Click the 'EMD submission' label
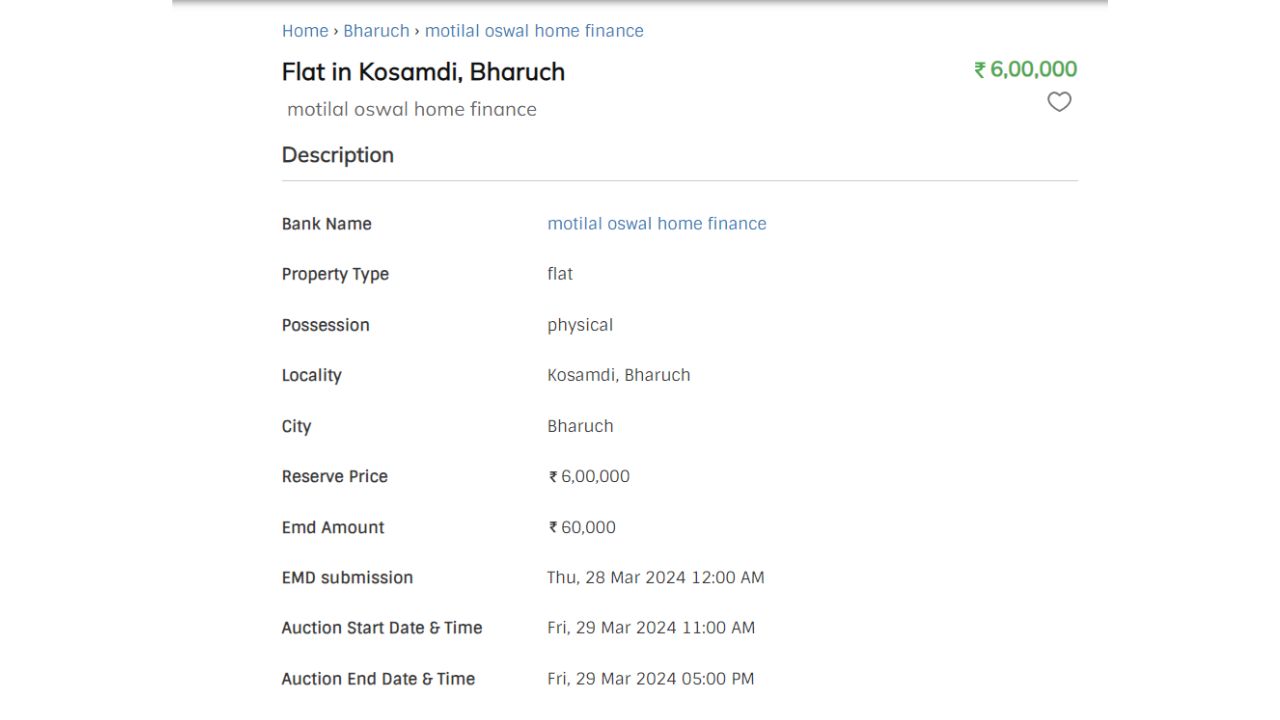Screen dimensions: 1280x720 [x=348, y=578]
